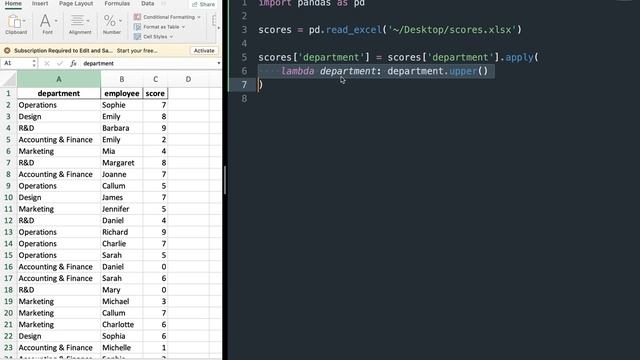Image resolution: width=640 pixels, height=360 pixels.
Task: Click the employee header cell
Action: (x=122, y=93)
